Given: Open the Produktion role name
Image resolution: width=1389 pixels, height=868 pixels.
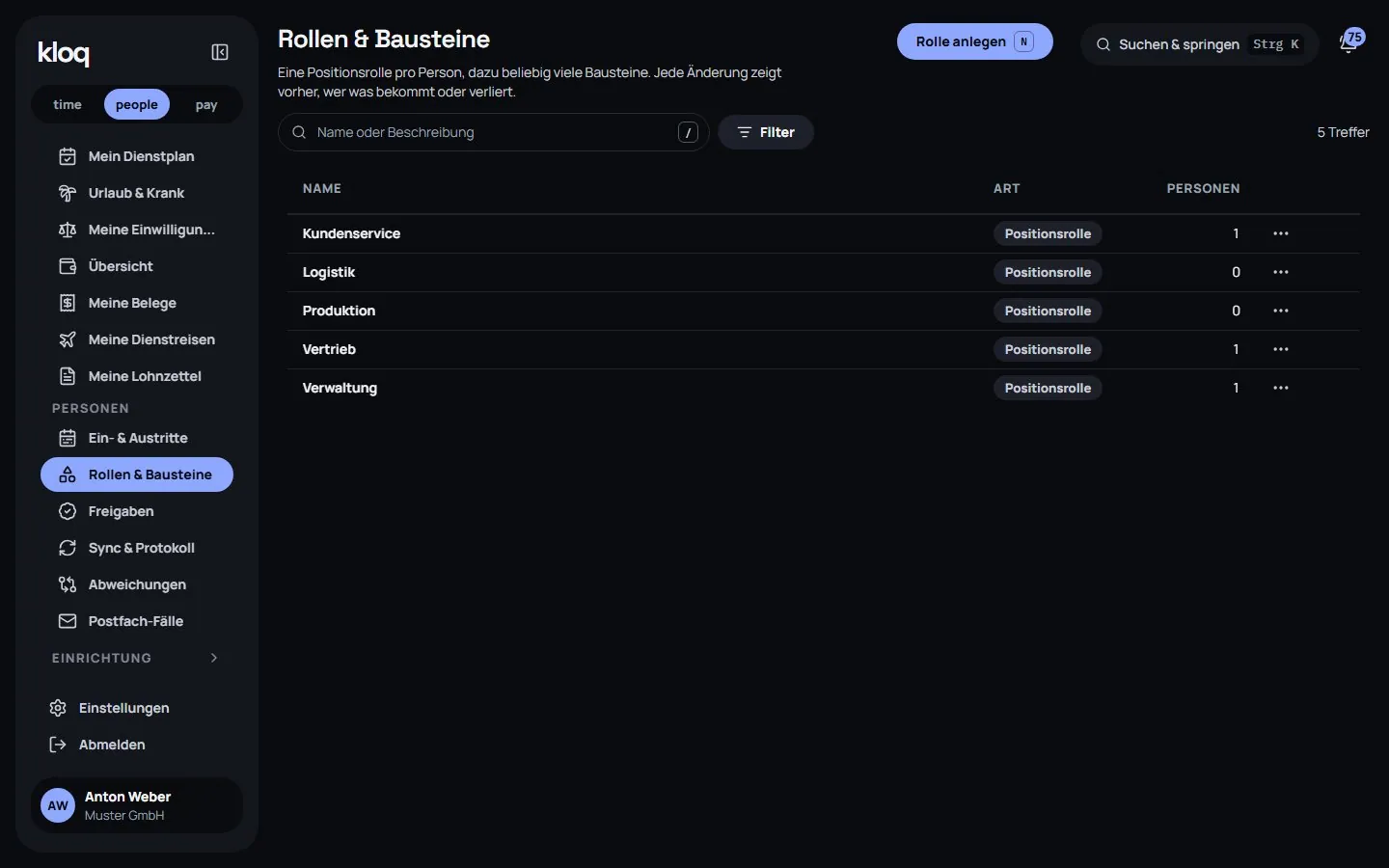Looking at the screenshot, I should click(339, 311).
